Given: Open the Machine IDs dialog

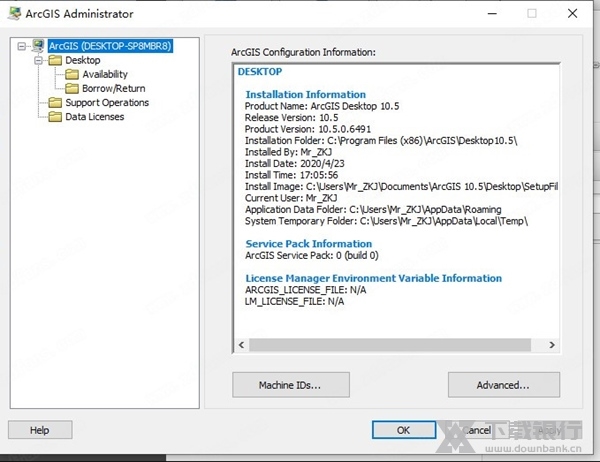Looking at the screenshot, I should click(290, 384).
